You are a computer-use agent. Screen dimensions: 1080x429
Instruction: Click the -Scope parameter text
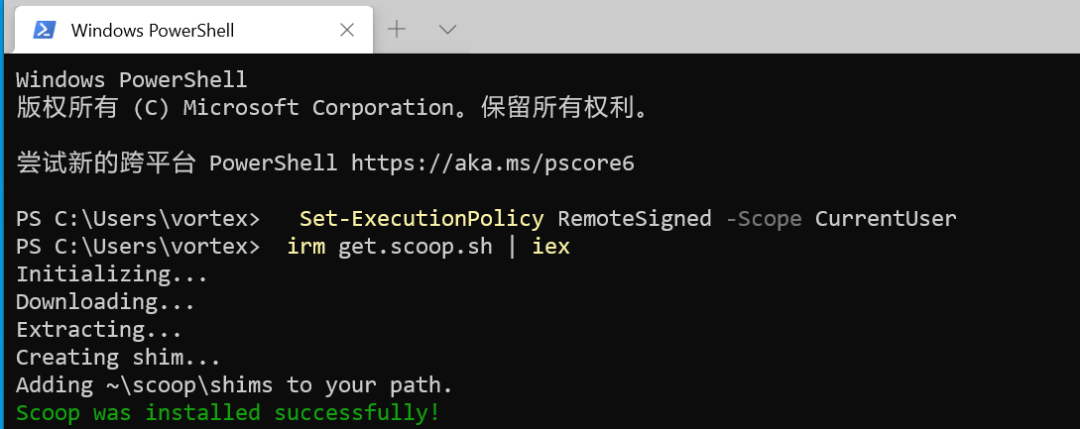pos(764,218)
